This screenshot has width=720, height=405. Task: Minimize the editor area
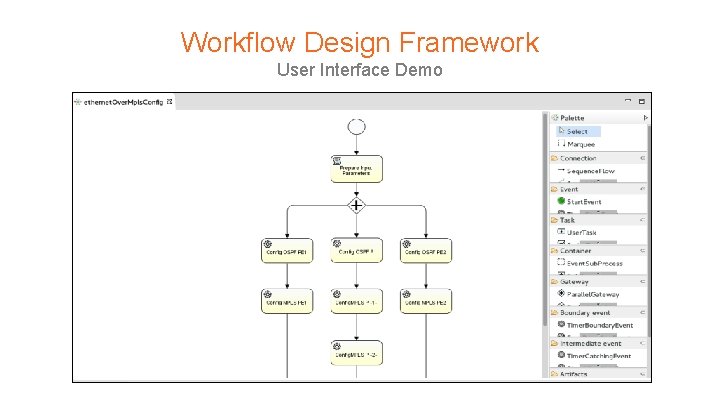[628, 101]
